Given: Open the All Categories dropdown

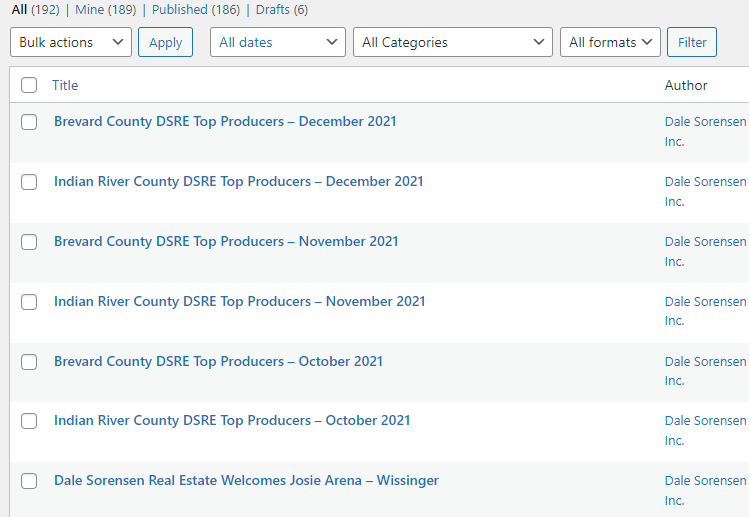Looking at the screenshot, I should 453,42.
